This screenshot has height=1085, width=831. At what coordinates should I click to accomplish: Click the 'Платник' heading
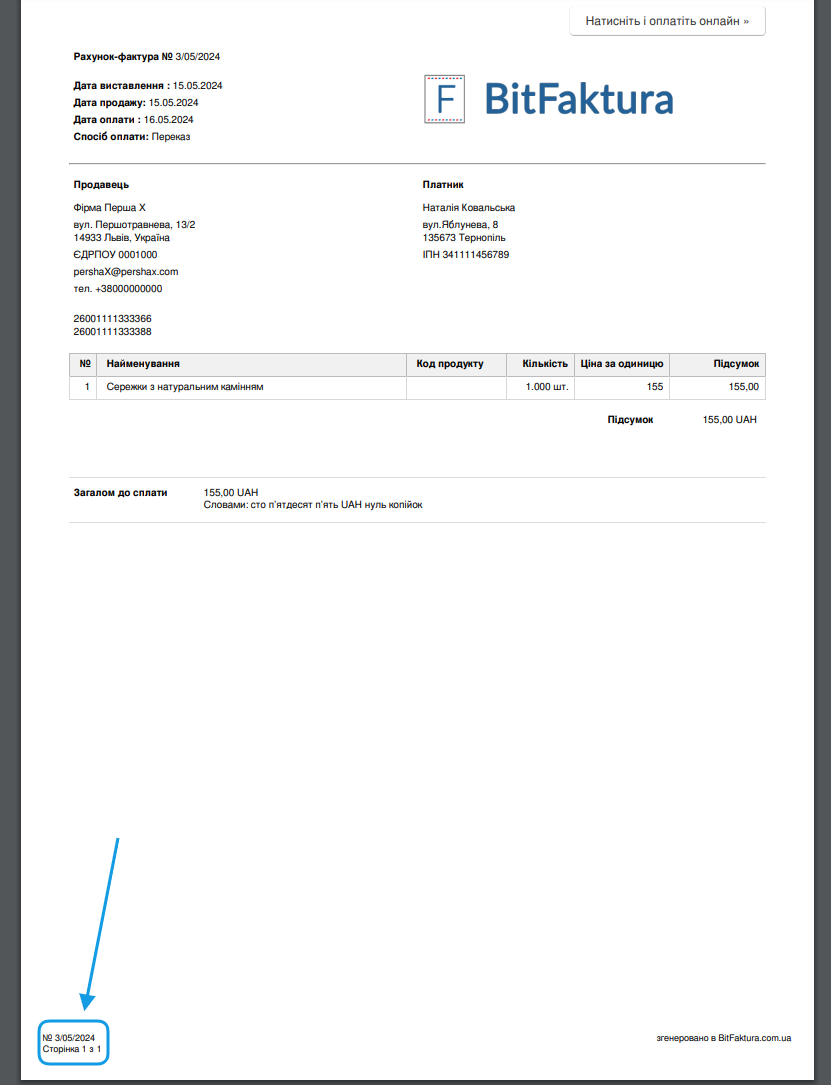[443, 185]
